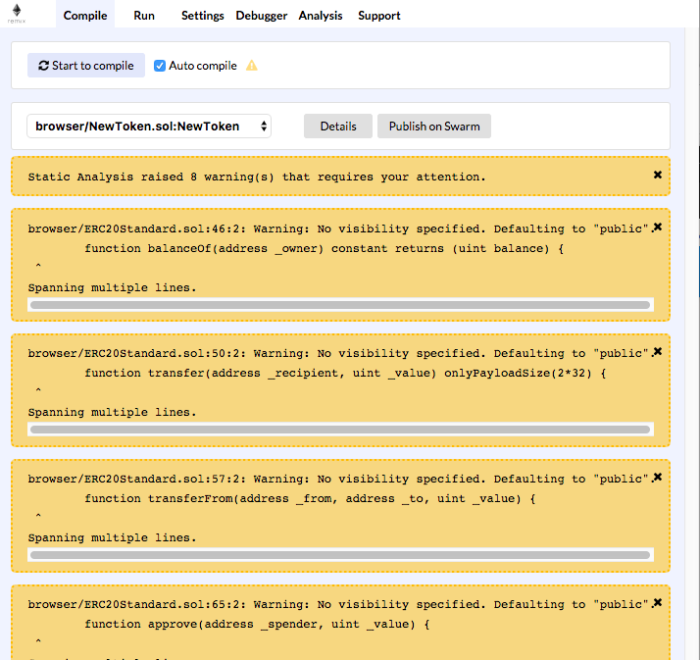Go to the Debugger tab
This screenshot has width=700, height=660.
click(261, 15)
